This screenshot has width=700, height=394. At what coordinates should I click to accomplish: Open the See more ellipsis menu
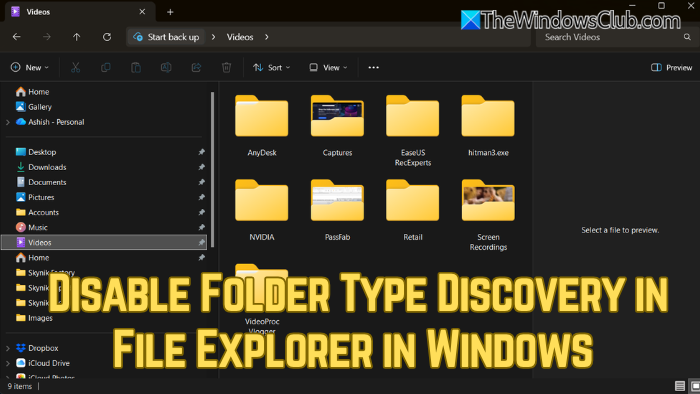tap(373, 67)
